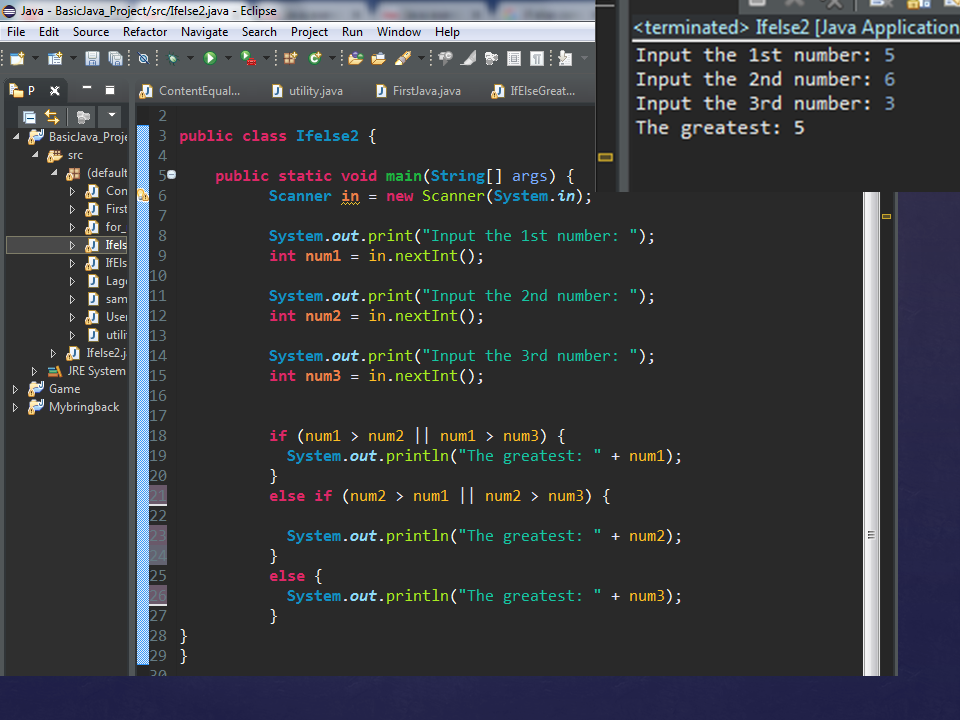
Task: Collapse all projects in Package Explorer
Action: click(30, 117)
